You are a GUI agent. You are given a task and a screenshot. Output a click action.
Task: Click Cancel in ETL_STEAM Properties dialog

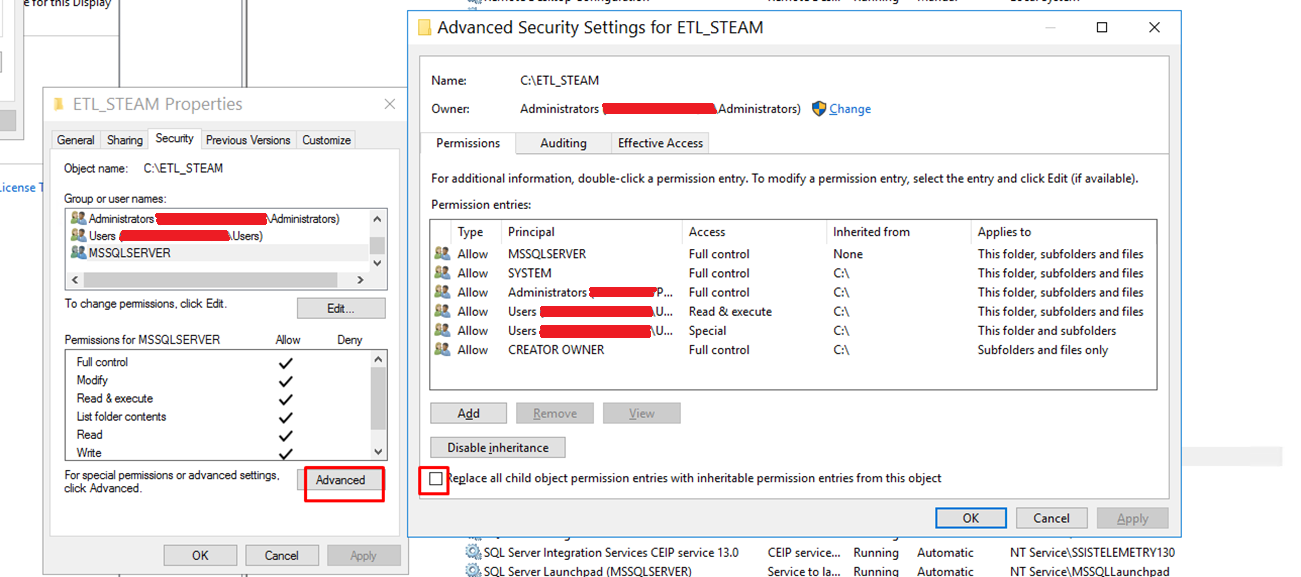(x=282, y=556)
